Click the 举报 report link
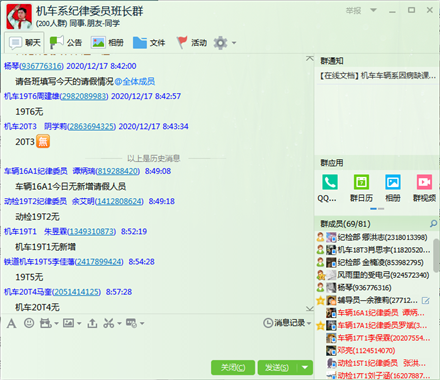The width and height of the screenshot is (440, 380). [353, 11]
